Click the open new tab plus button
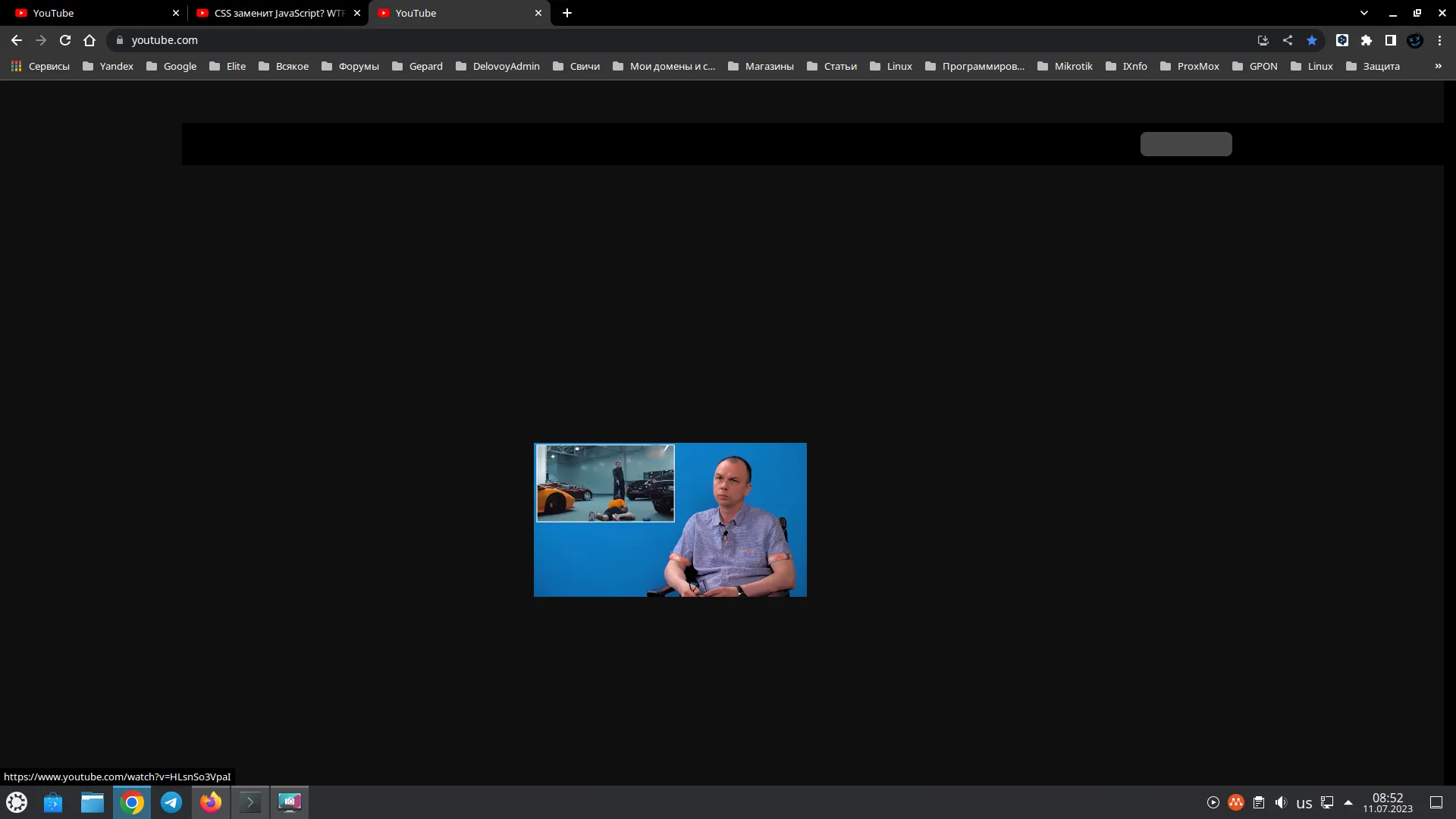Screen dimensions: 1456x819 click(x=567, y=13)
